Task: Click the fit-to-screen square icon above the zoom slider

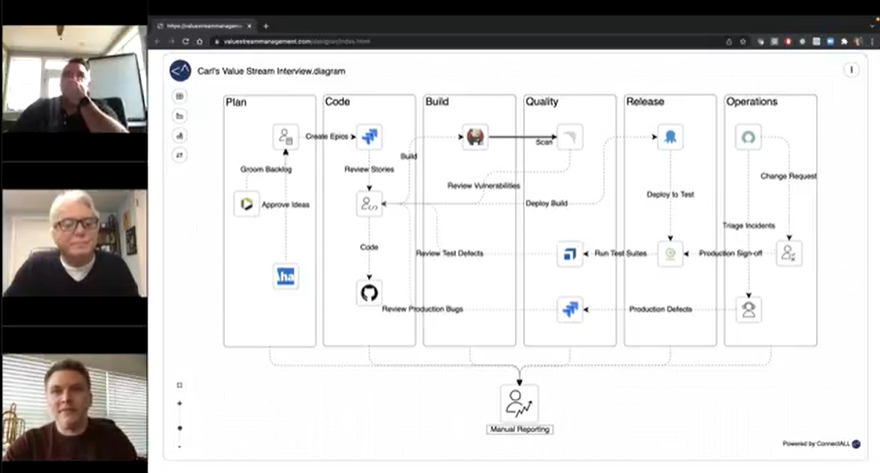Action: coord(180,385)
